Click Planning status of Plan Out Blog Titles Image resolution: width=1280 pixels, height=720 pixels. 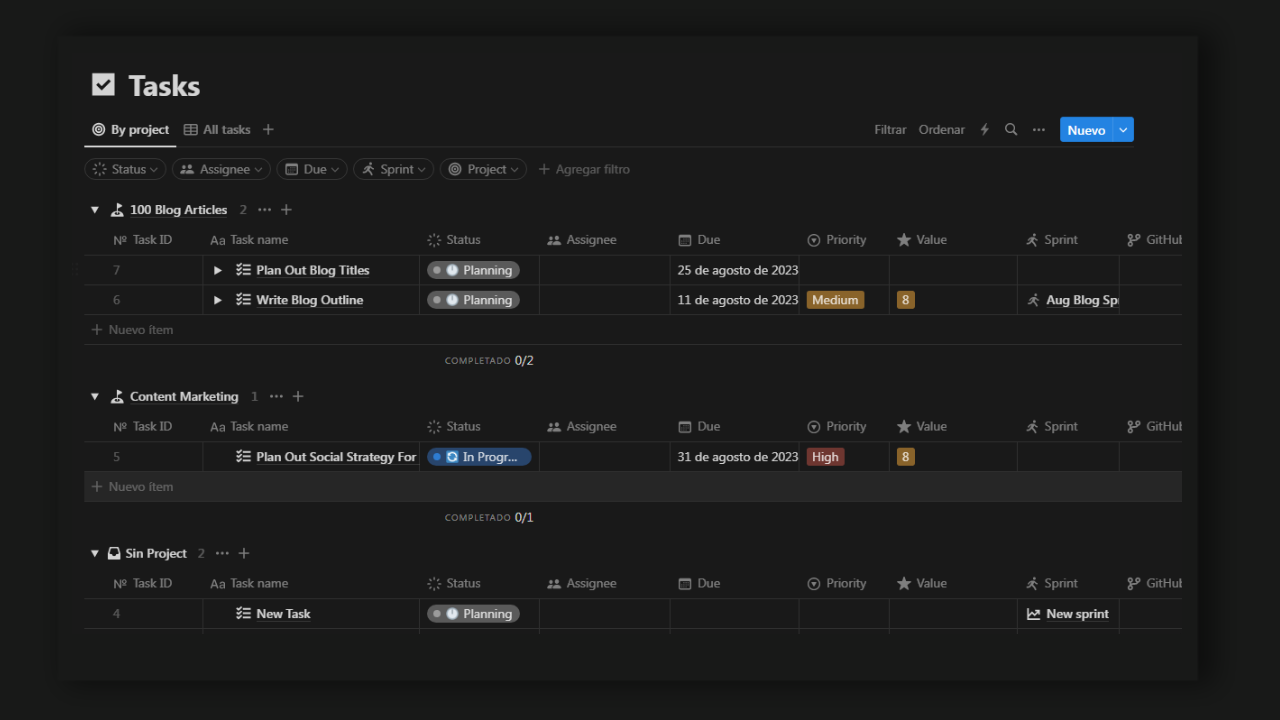[x=473, y=270]
